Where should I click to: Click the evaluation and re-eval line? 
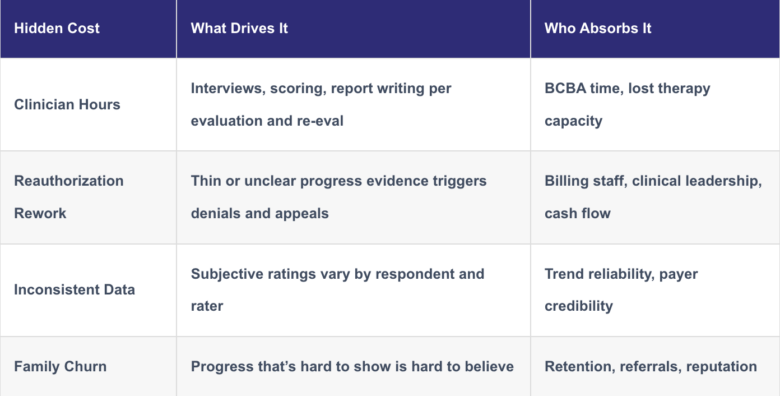point(267,121)
